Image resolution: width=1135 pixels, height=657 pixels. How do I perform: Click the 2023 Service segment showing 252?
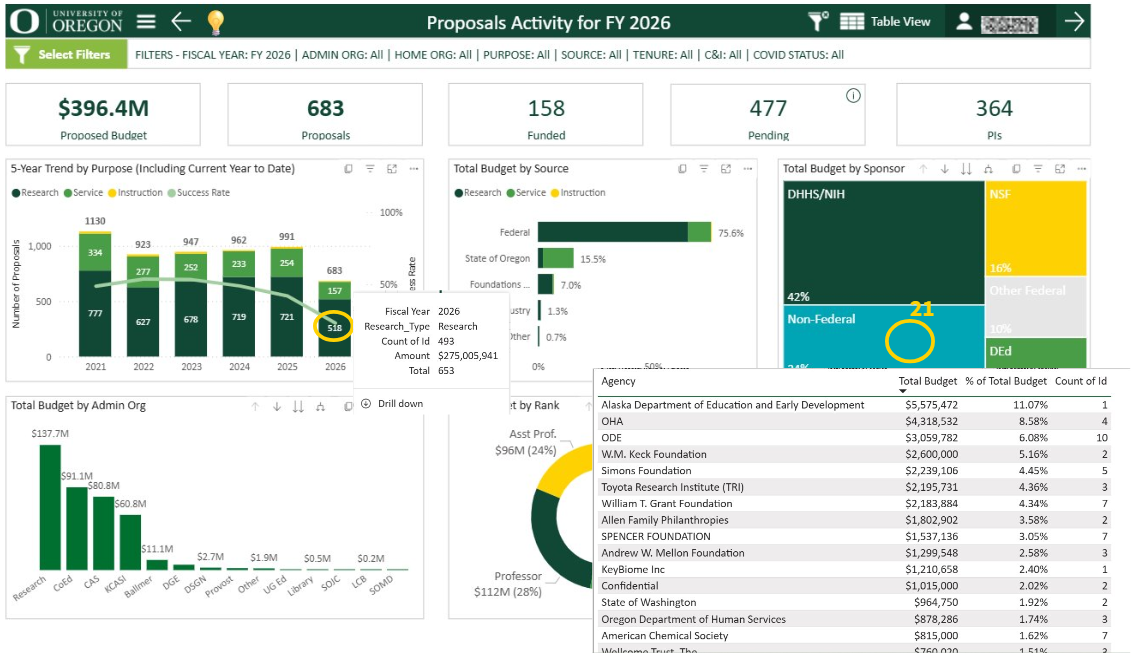[191, 267]
